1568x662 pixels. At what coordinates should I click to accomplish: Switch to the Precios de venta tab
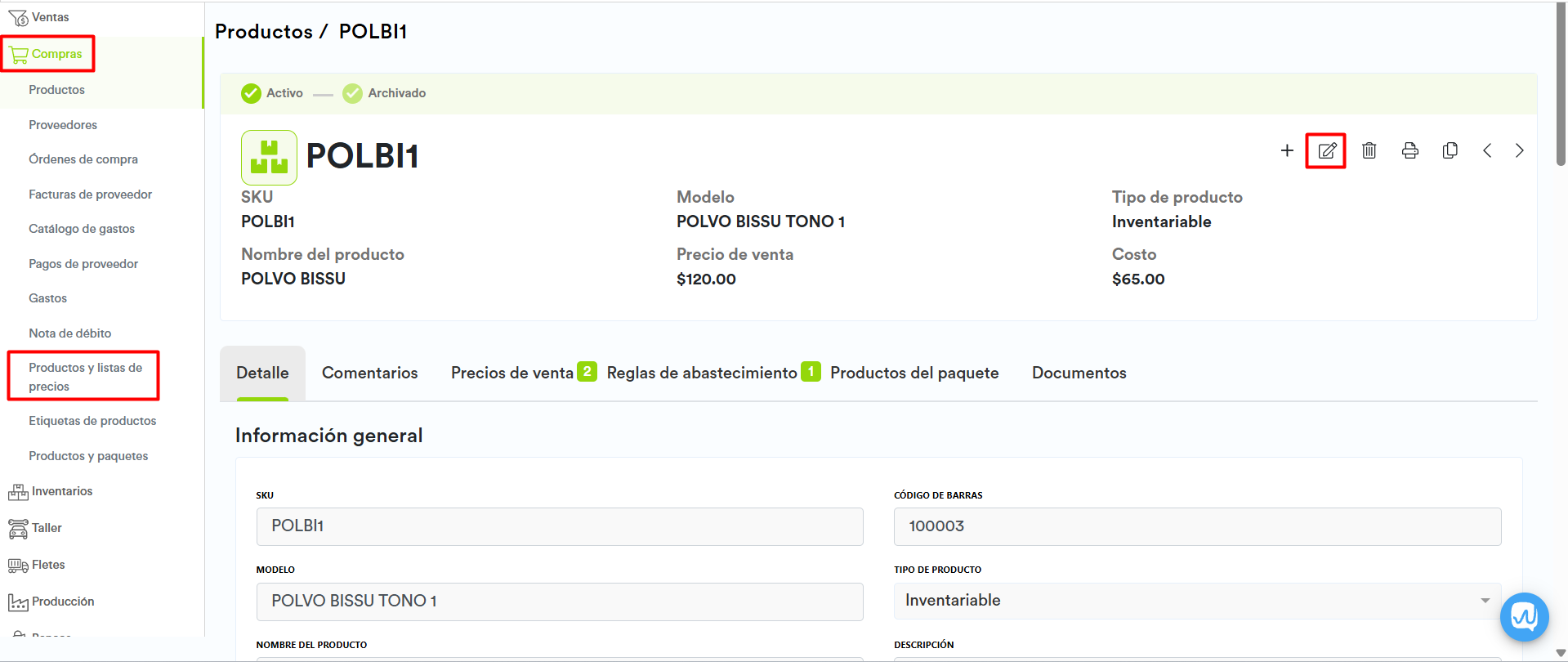point(512,373)
